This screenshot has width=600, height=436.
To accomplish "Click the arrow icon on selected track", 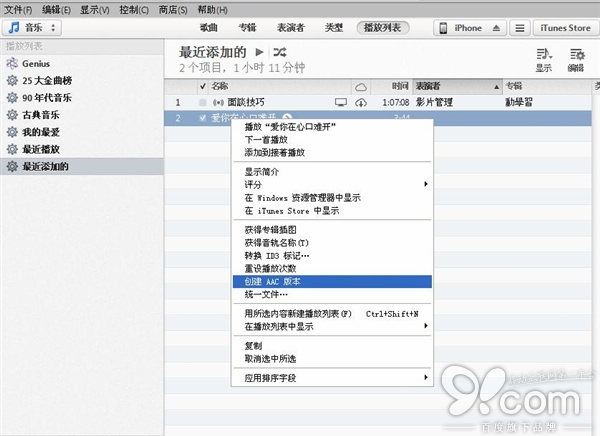I will click(x=287, y=117).
